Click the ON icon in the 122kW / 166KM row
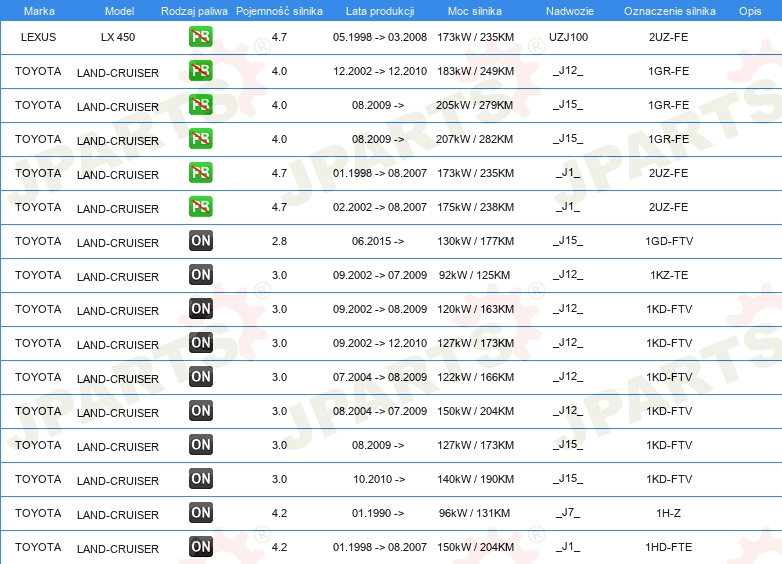782x564 pixels. [x=200, y=377]
